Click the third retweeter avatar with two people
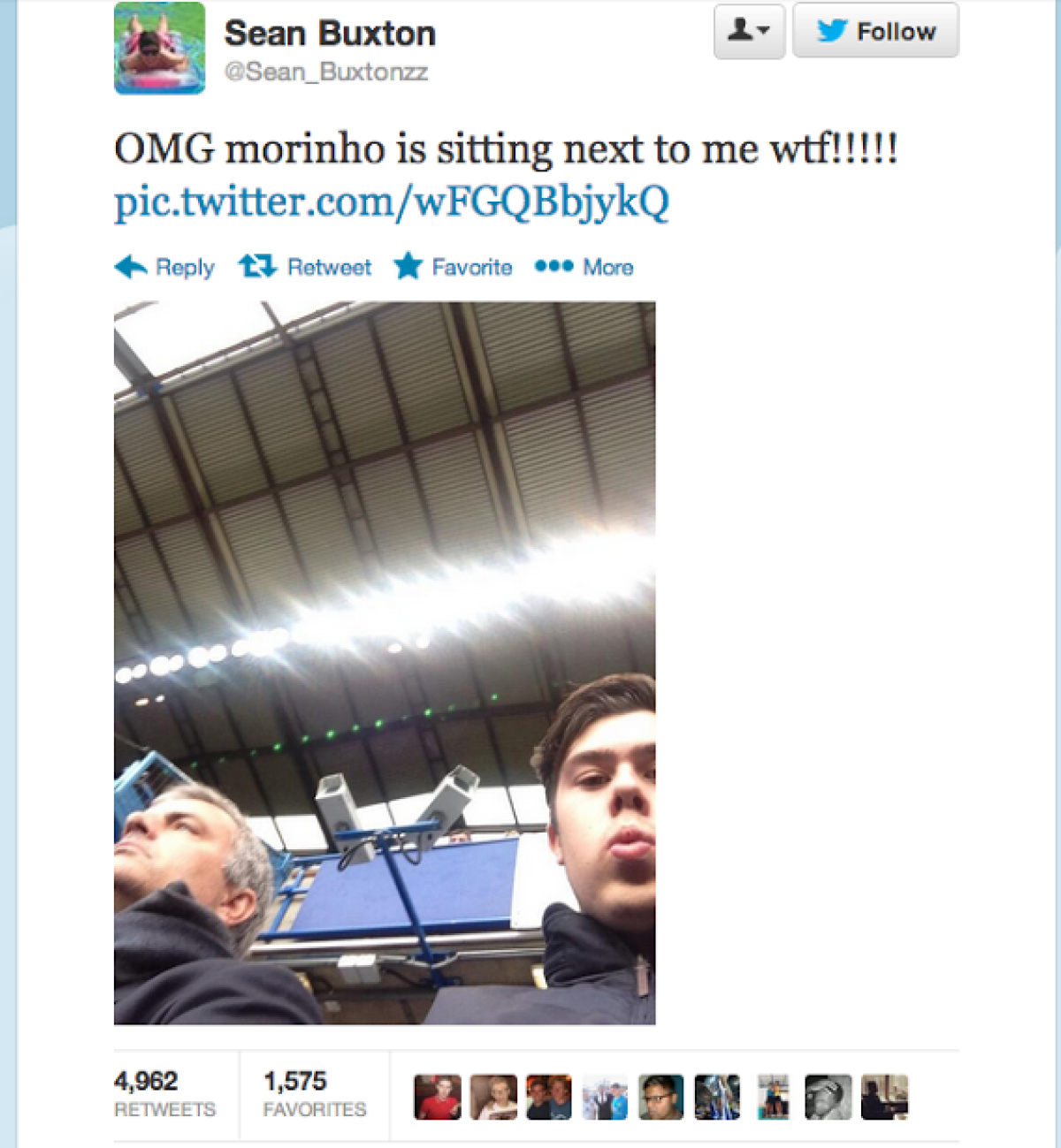This screenshot has height=1148, width=1061. click(x=549, y=1098)
